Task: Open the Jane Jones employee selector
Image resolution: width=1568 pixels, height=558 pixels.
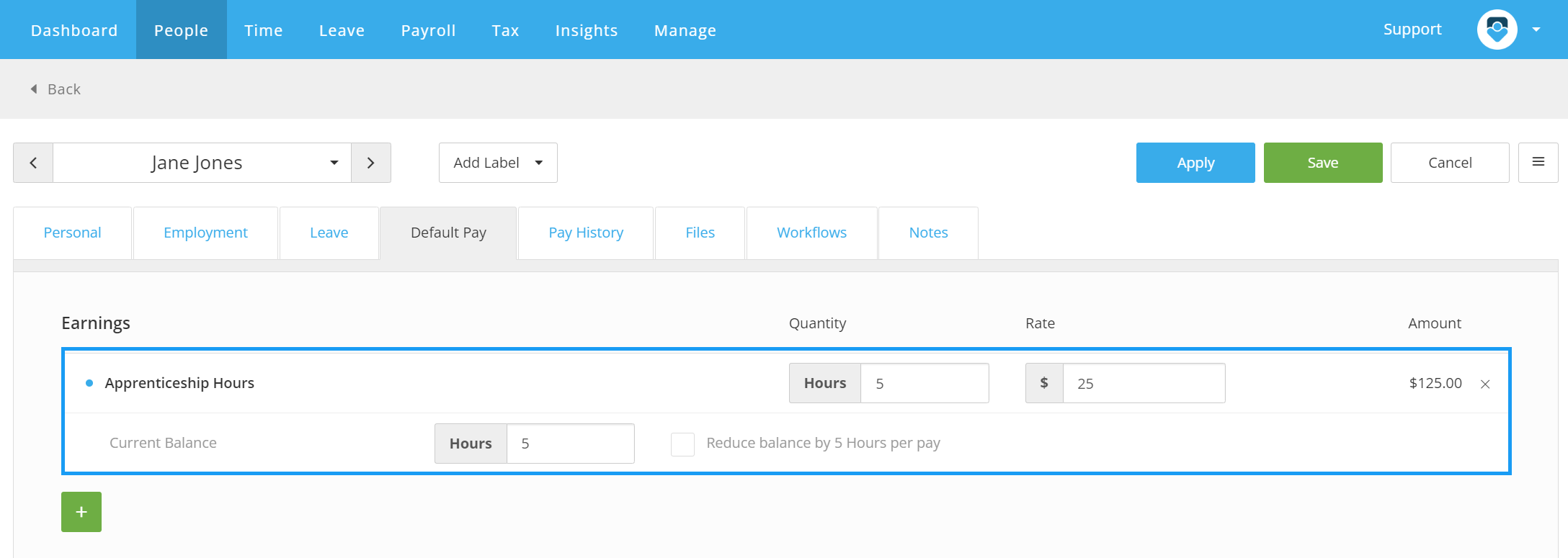Action: 202,163
